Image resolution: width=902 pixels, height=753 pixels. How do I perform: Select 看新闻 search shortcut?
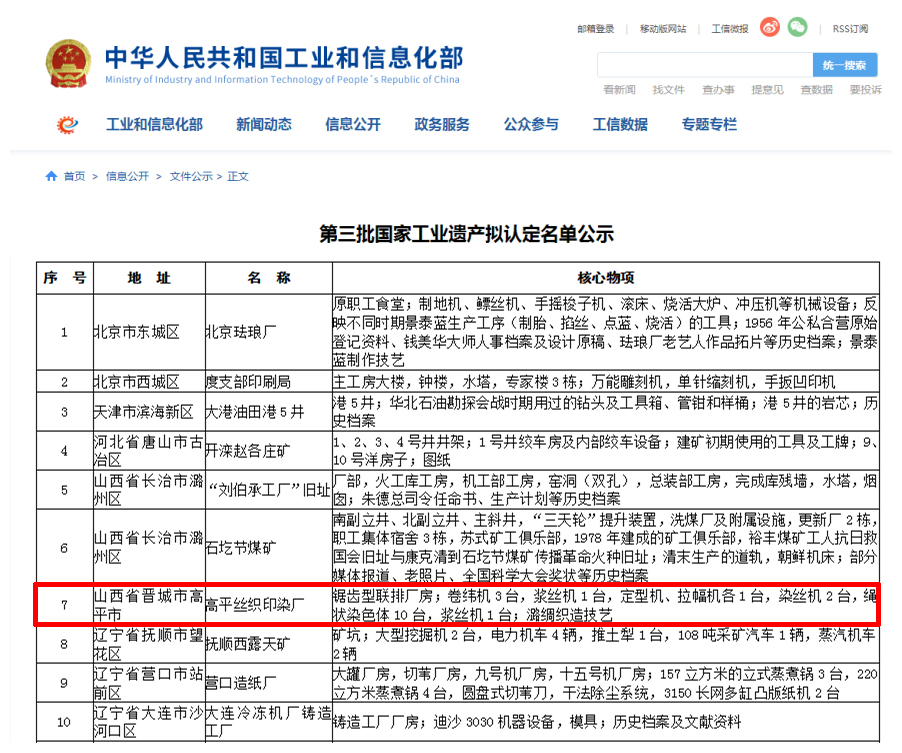pos(619,90)
